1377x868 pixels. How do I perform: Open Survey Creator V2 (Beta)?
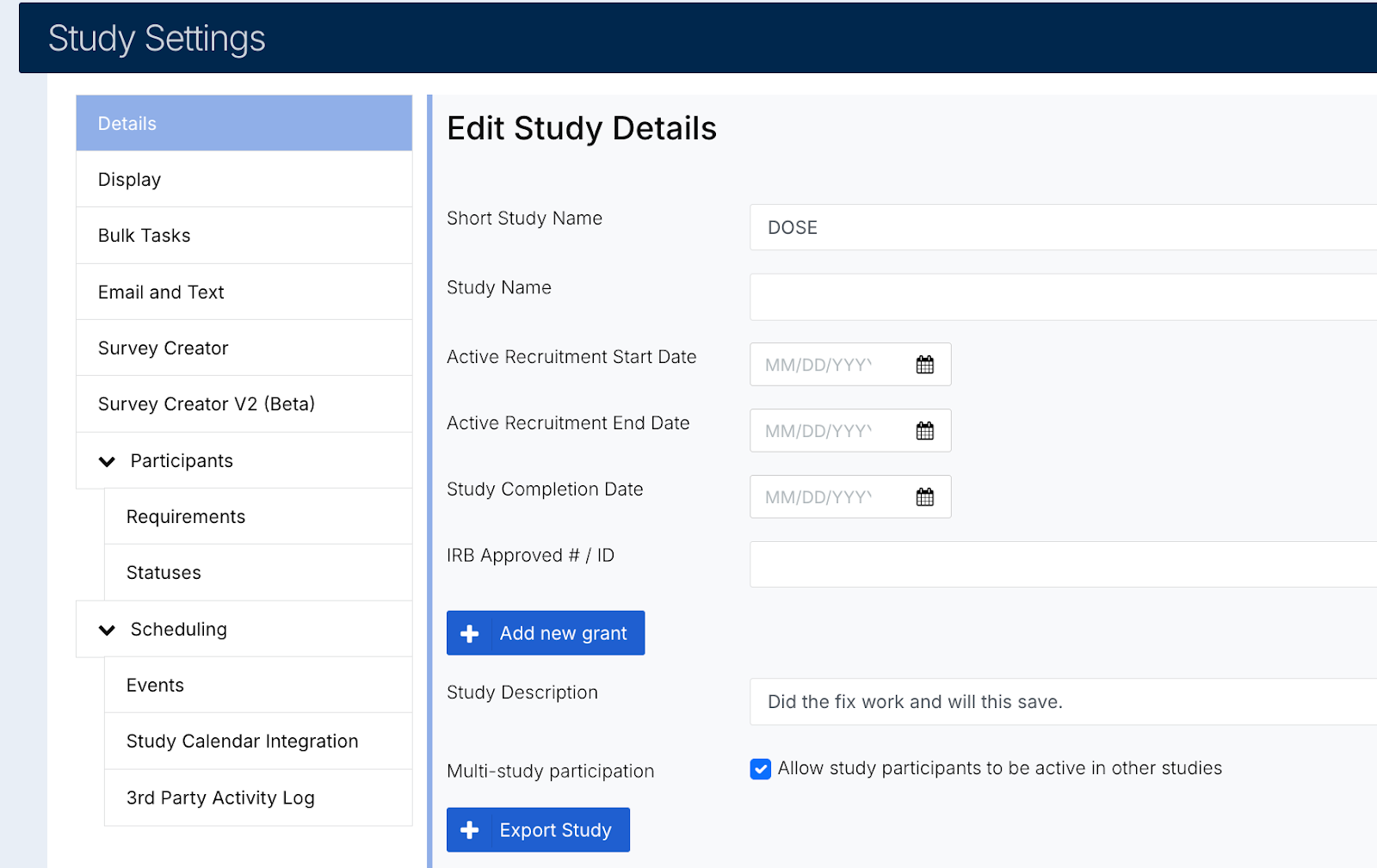point(244,404)
